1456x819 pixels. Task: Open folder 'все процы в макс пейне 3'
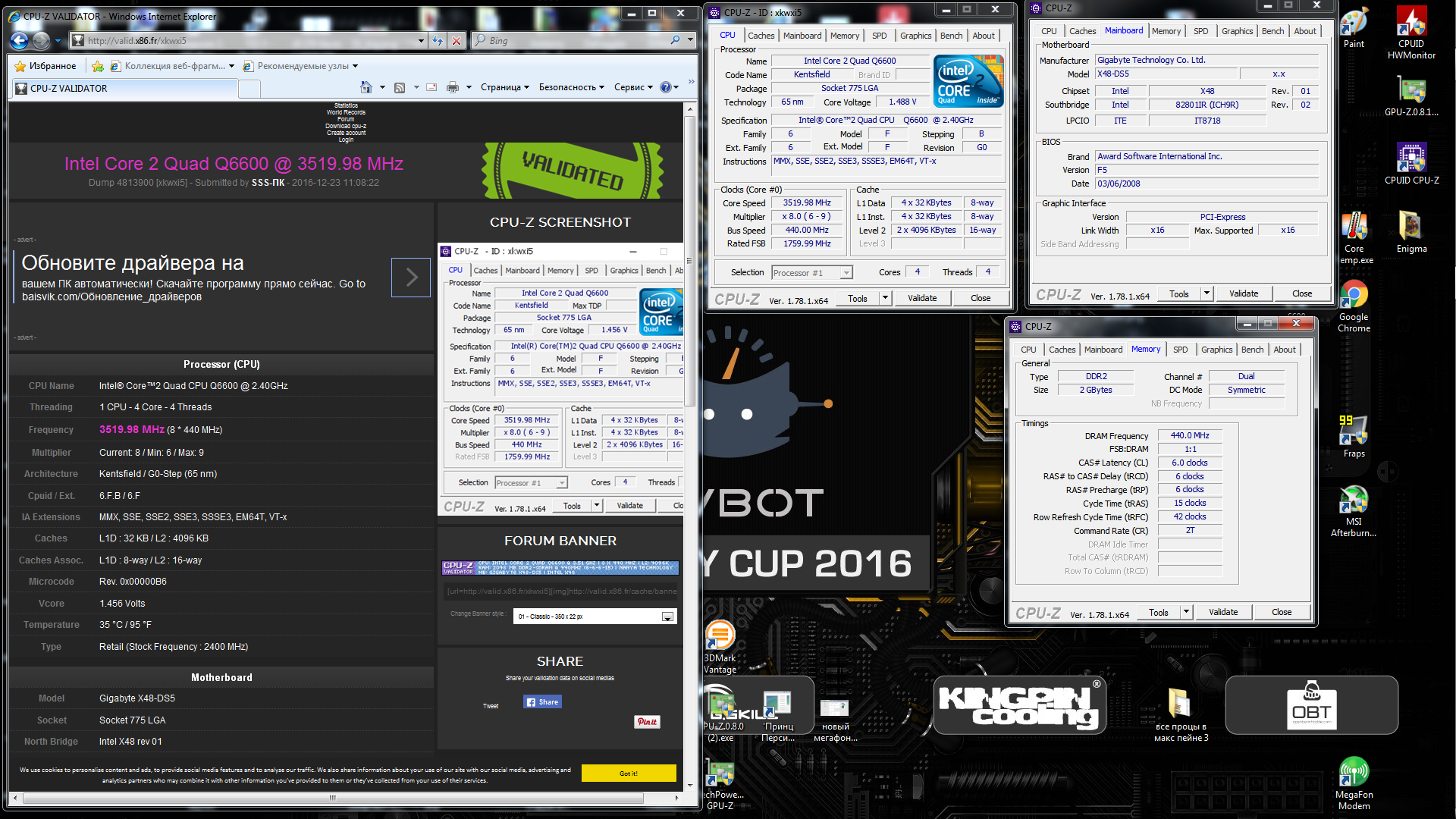1181,715
